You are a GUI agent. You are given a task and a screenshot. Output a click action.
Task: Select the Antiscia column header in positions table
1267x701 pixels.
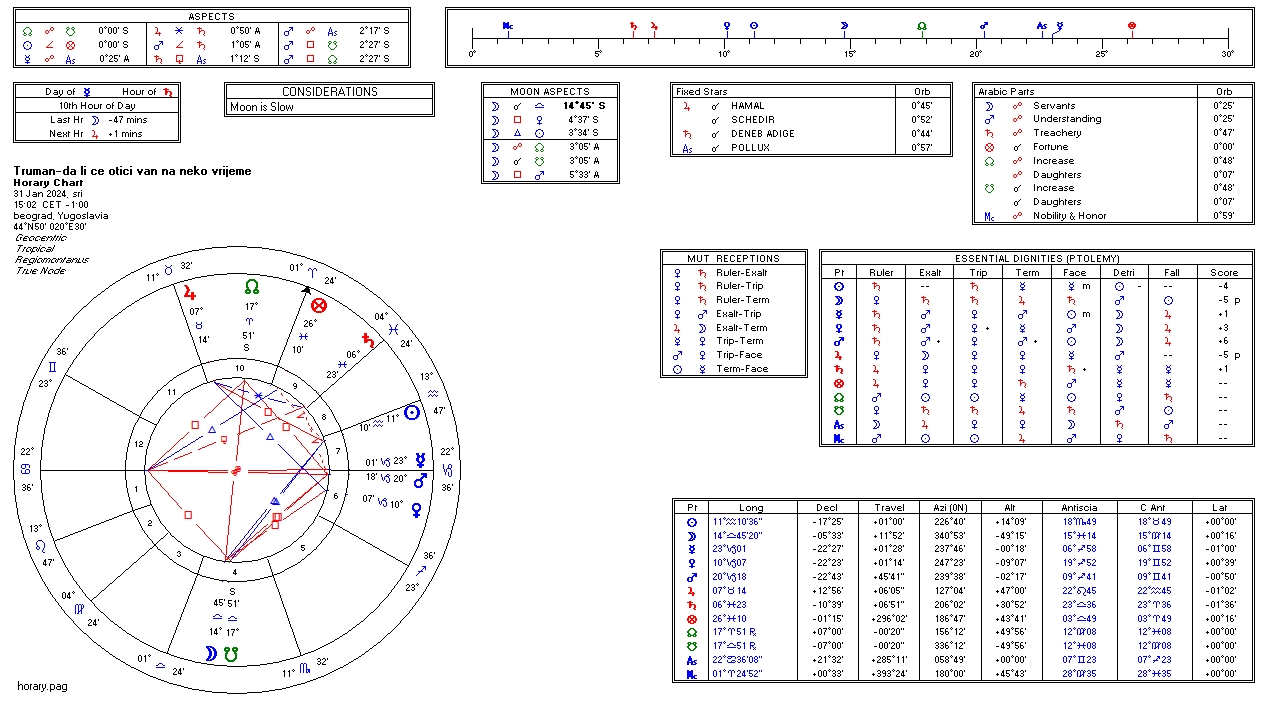click(x=1080, y=507)
